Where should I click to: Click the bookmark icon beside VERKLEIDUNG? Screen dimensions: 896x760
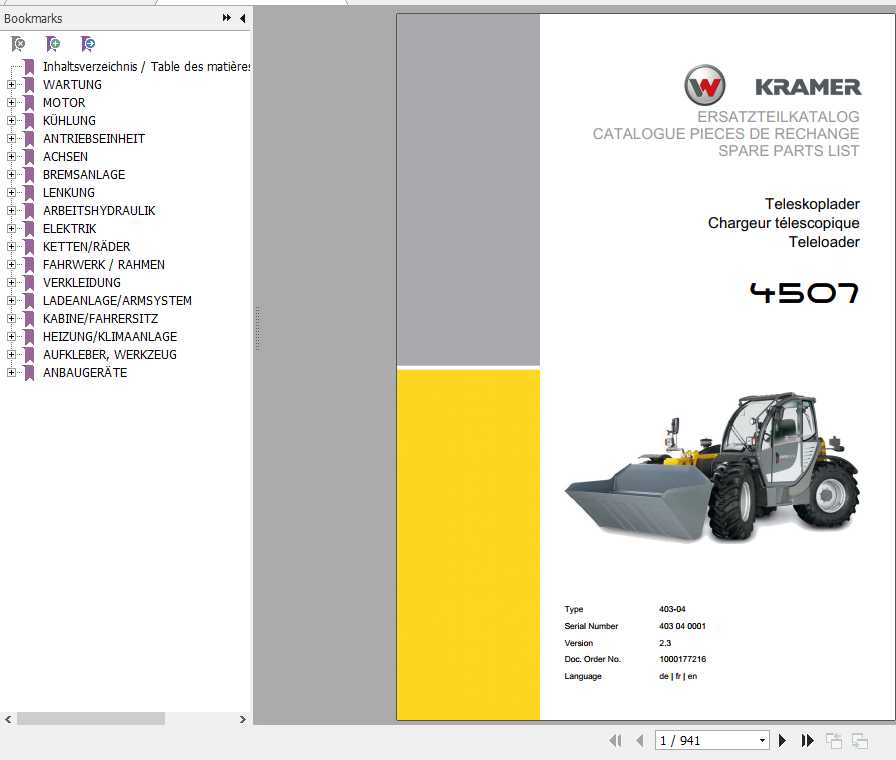pos(29,283)
